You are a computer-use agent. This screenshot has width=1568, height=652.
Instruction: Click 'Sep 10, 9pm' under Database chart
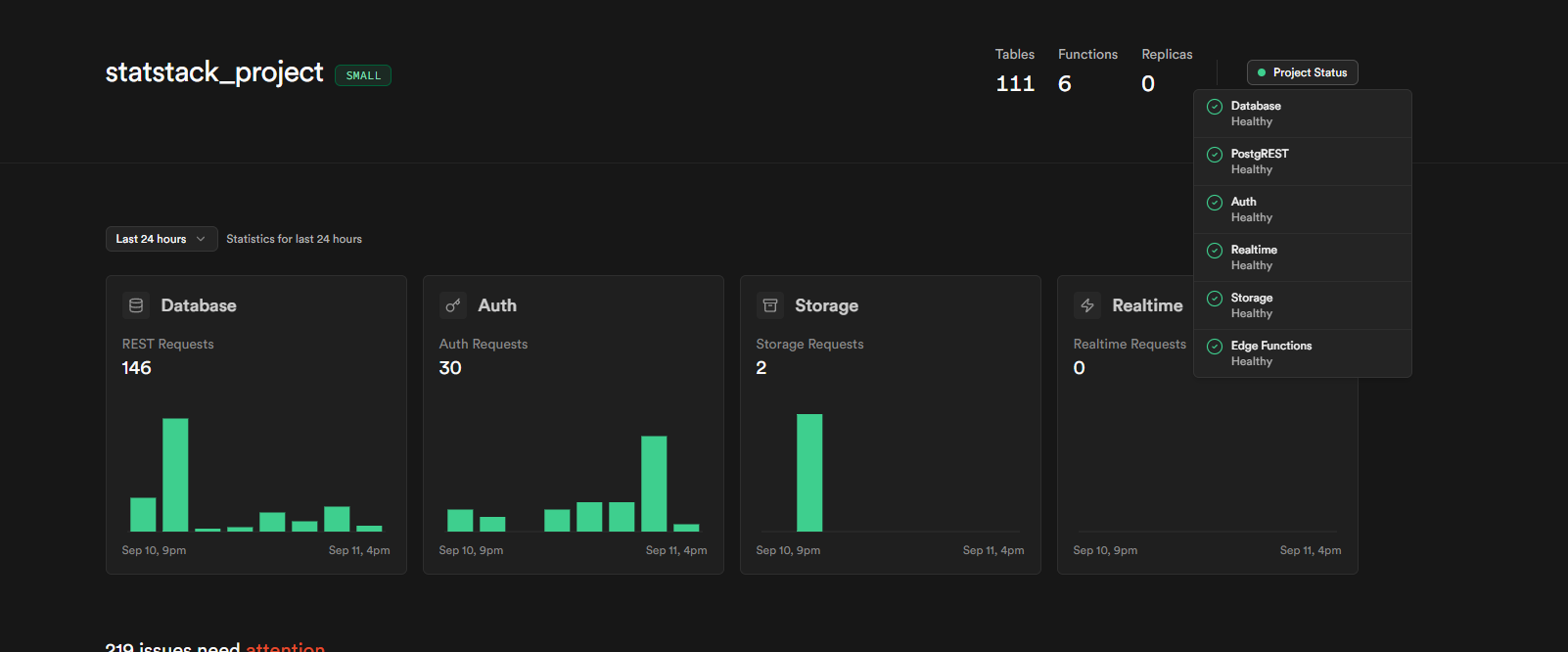(x=154, y=550)
